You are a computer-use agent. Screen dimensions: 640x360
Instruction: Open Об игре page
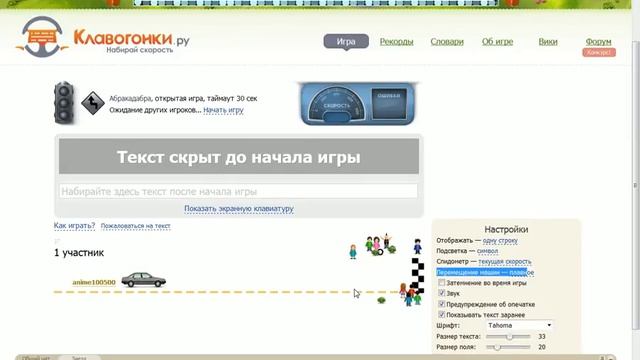(497, 42)
